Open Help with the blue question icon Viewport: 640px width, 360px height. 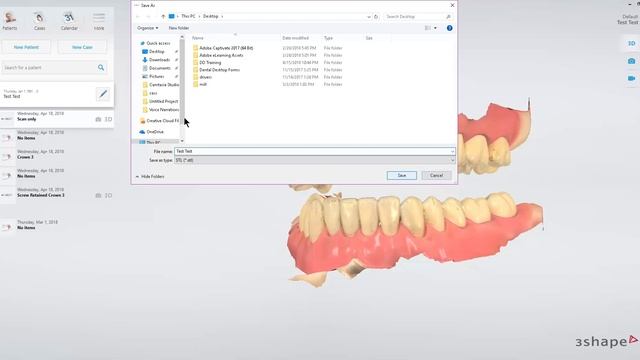point(449,28)
